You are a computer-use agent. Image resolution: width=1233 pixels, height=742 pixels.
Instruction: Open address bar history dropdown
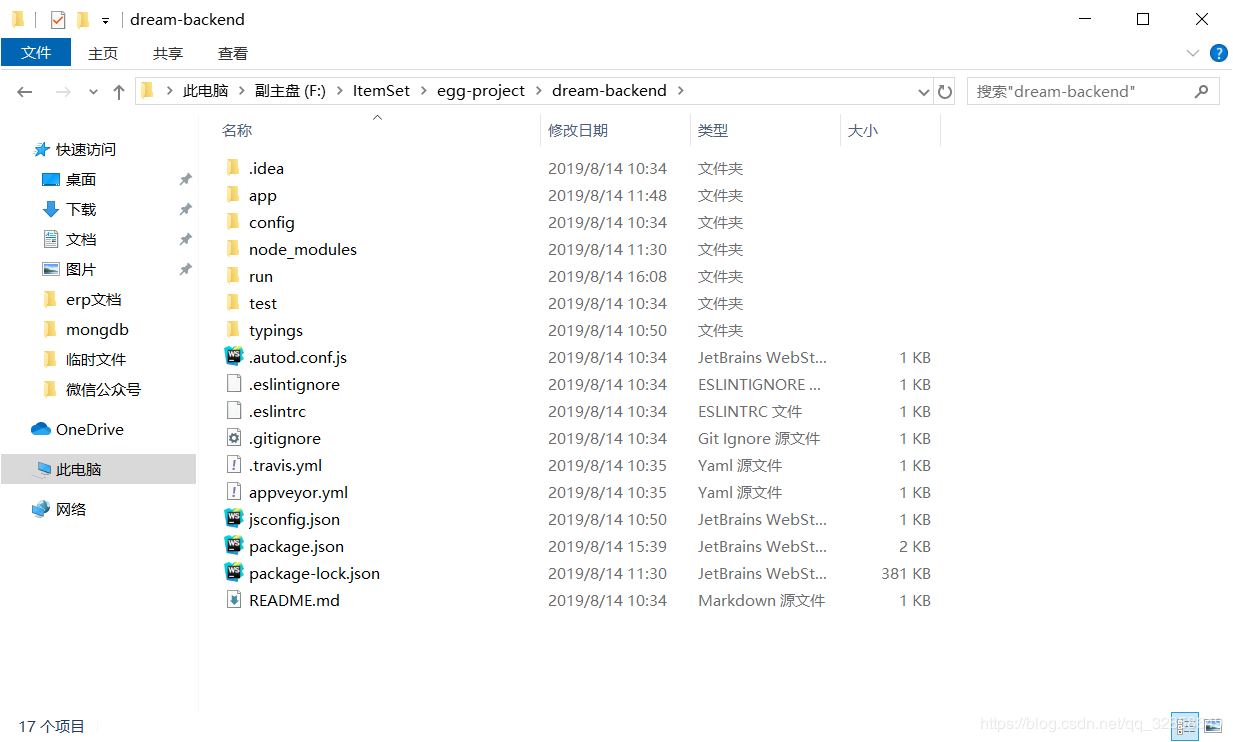924,91
